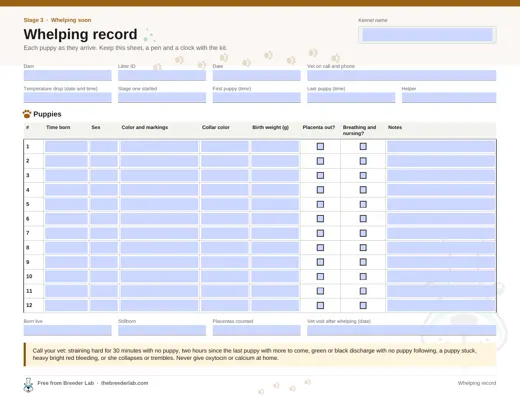Click Birth weight field for puppy 12

(275, 305)
